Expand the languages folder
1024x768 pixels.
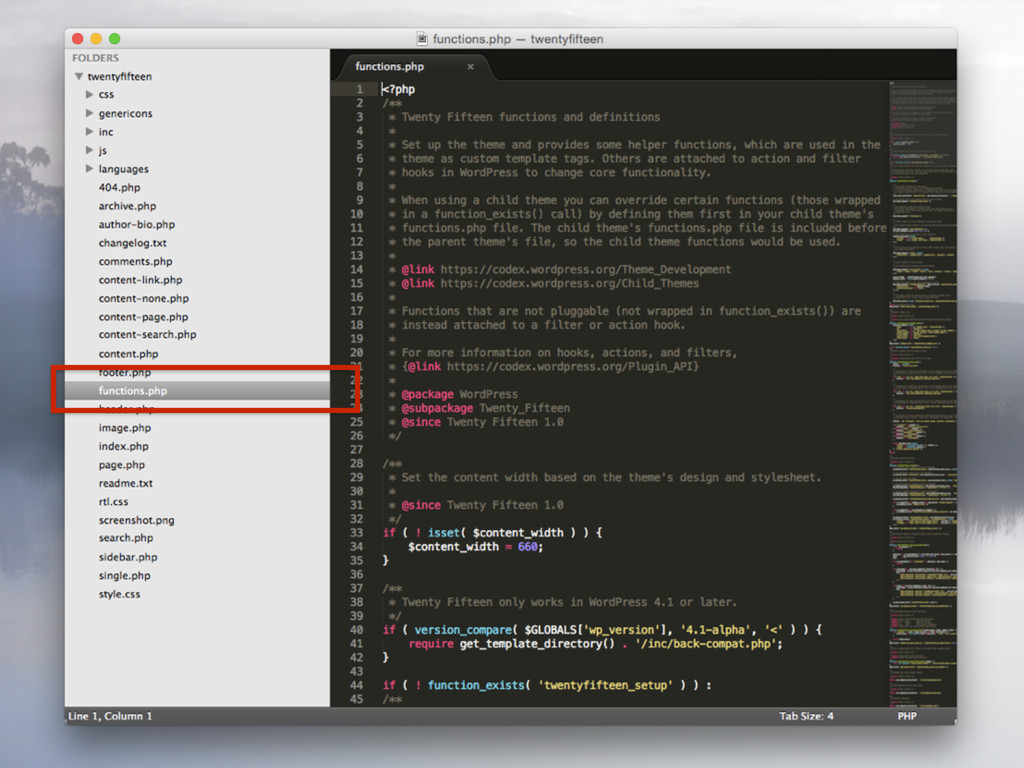[90, 169]
